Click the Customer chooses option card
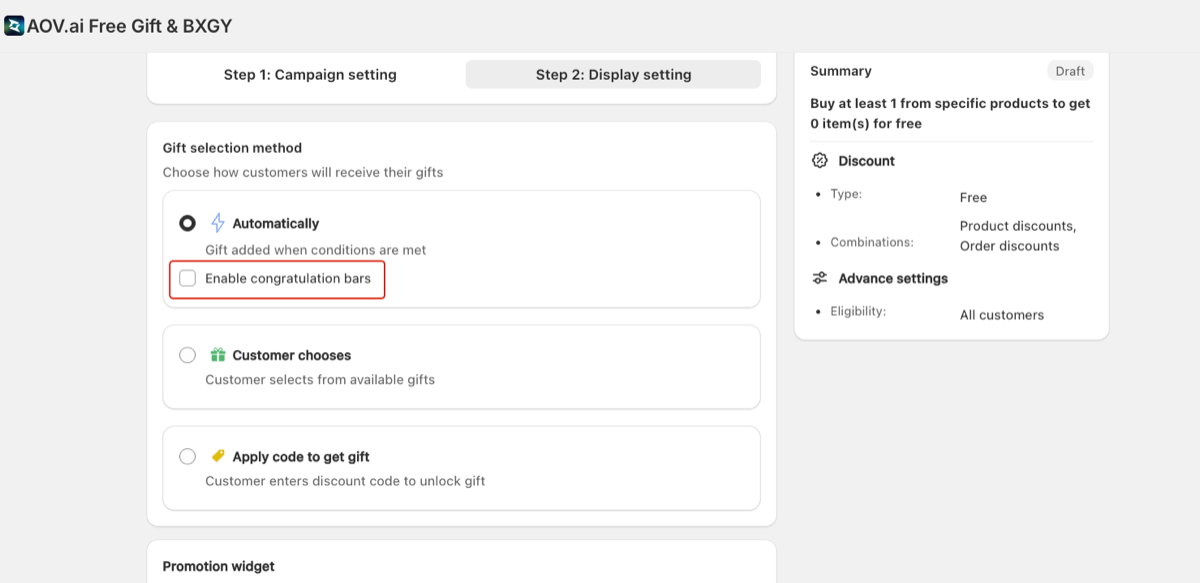 point(461,367)
